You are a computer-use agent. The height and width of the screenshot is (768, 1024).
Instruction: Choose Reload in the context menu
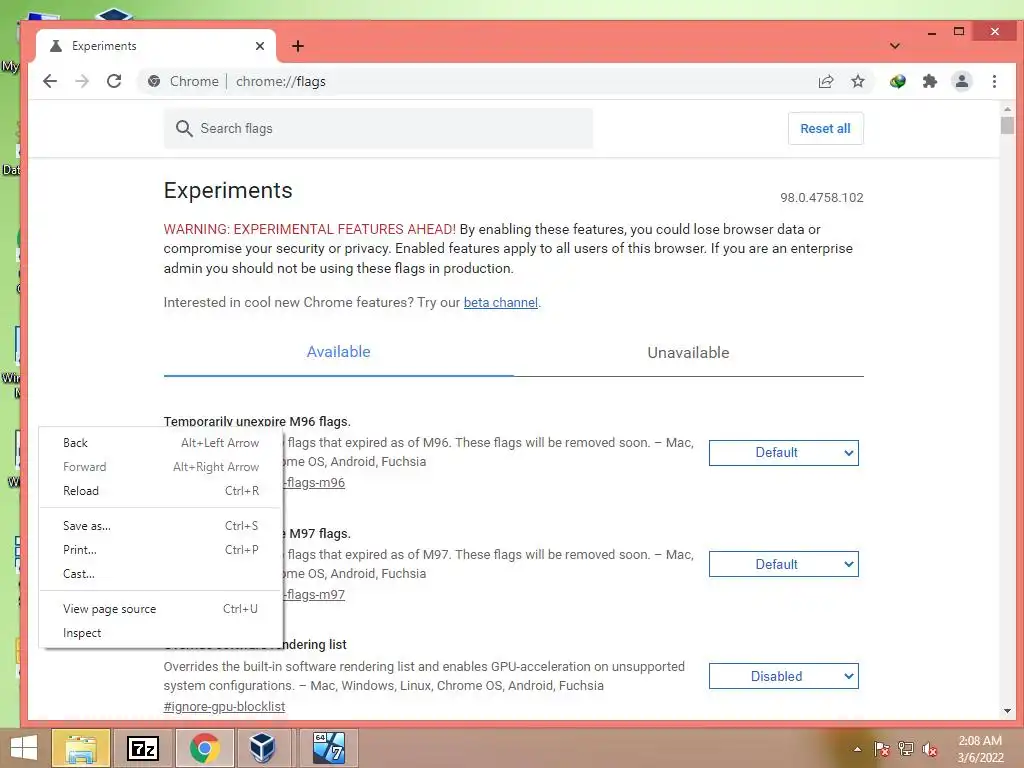click(x=161, y=490)
